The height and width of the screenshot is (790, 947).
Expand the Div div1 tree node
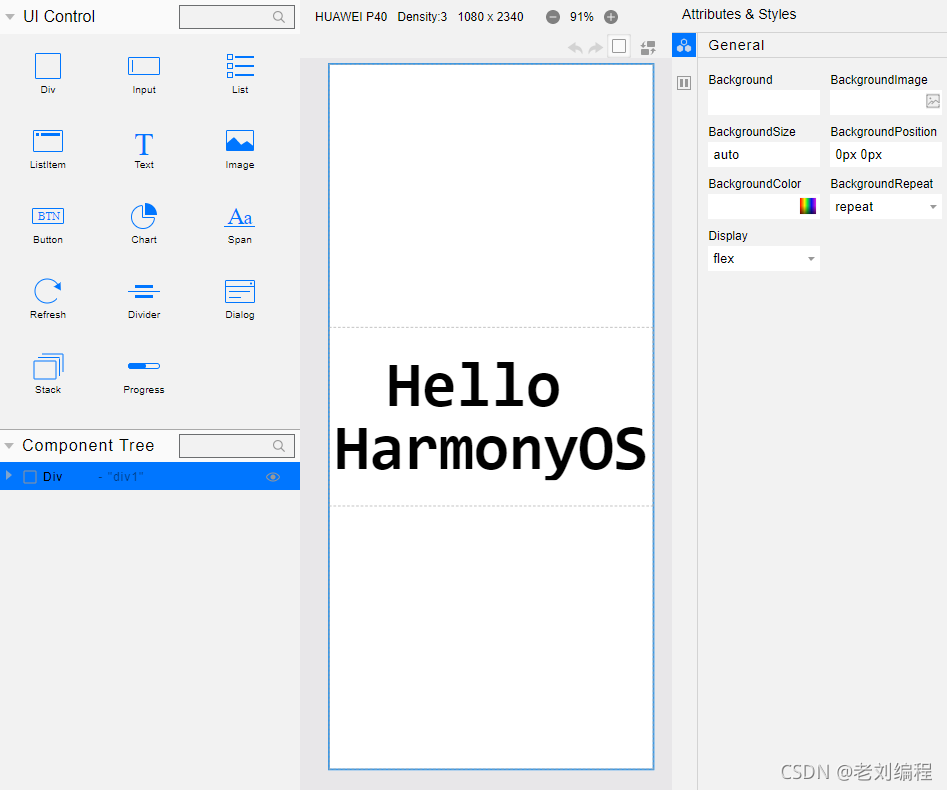(8, 475)
